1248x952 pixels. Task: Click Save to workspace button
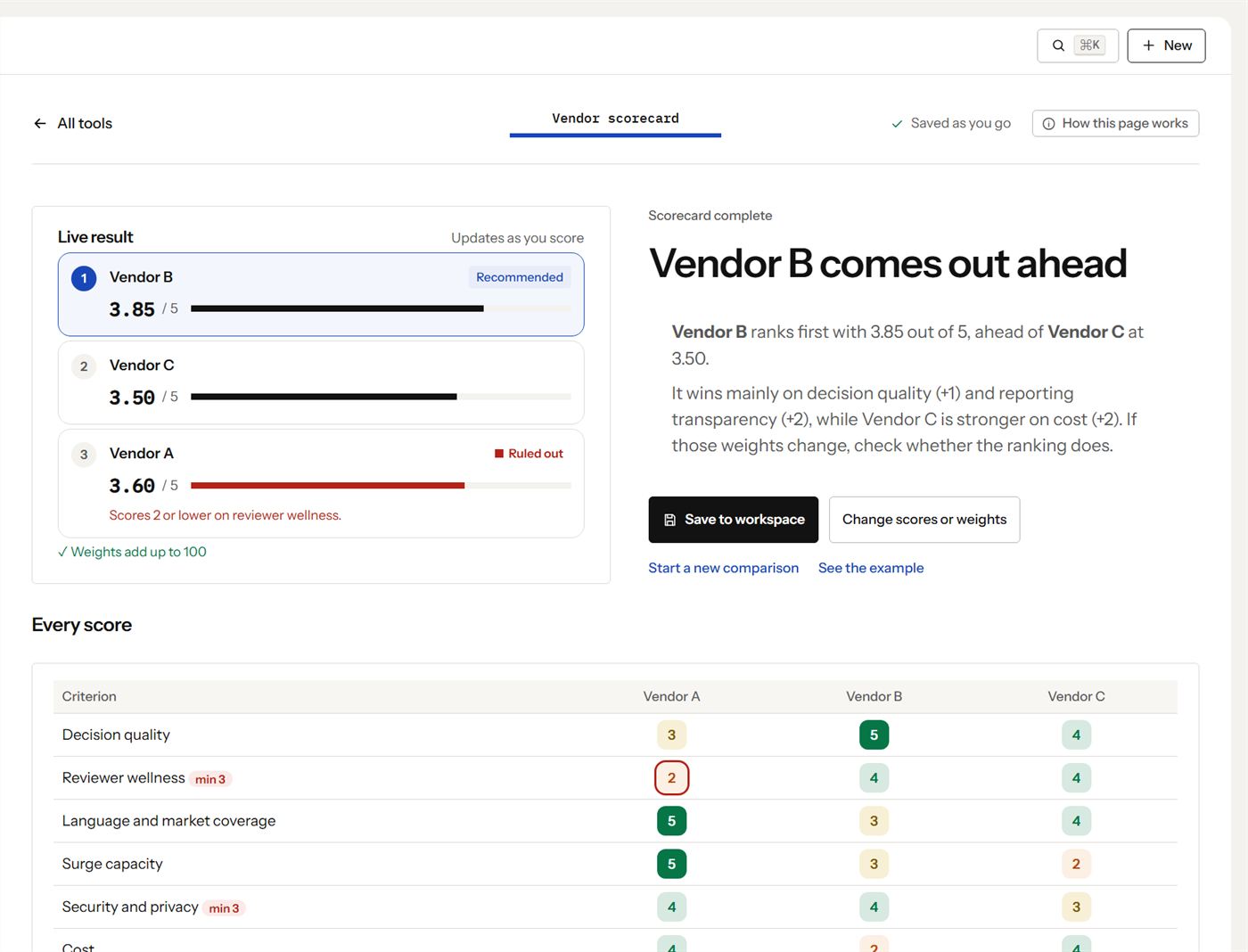[x=734, y=520]
